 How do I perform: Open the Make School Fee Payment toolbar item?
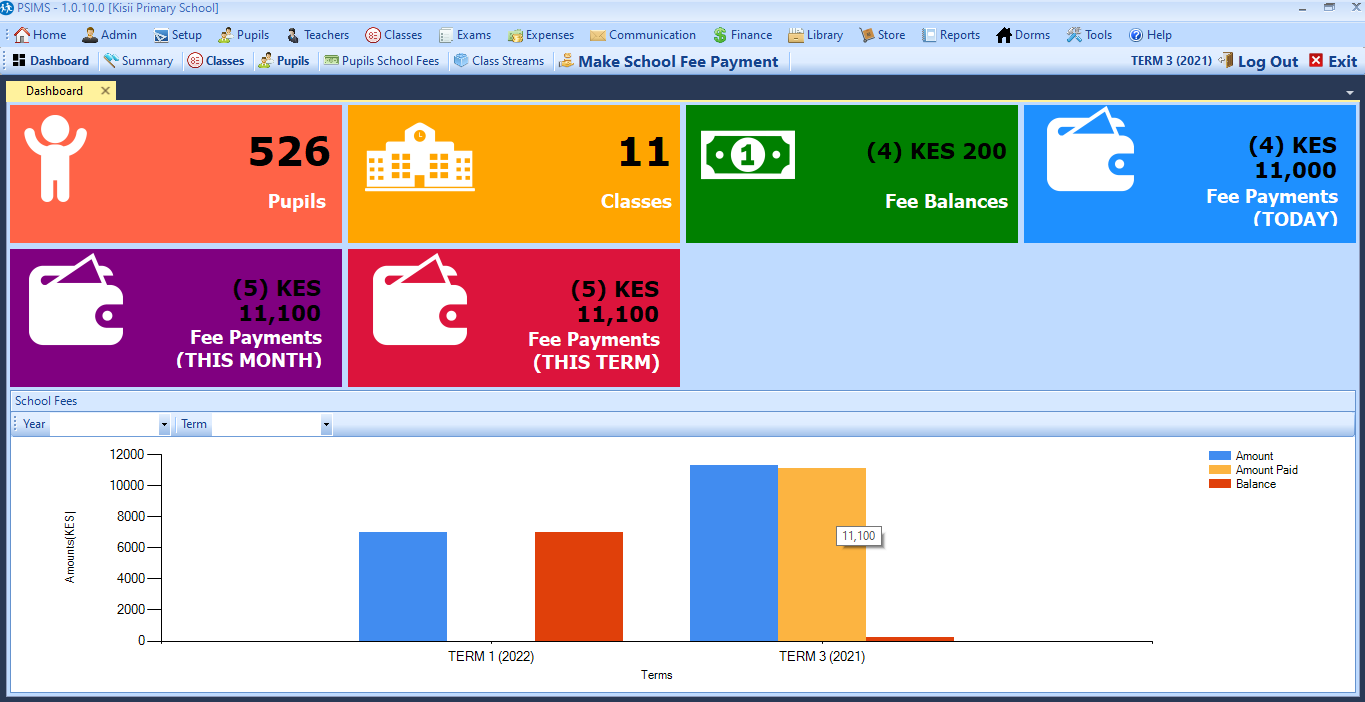[x=667, y=61]
